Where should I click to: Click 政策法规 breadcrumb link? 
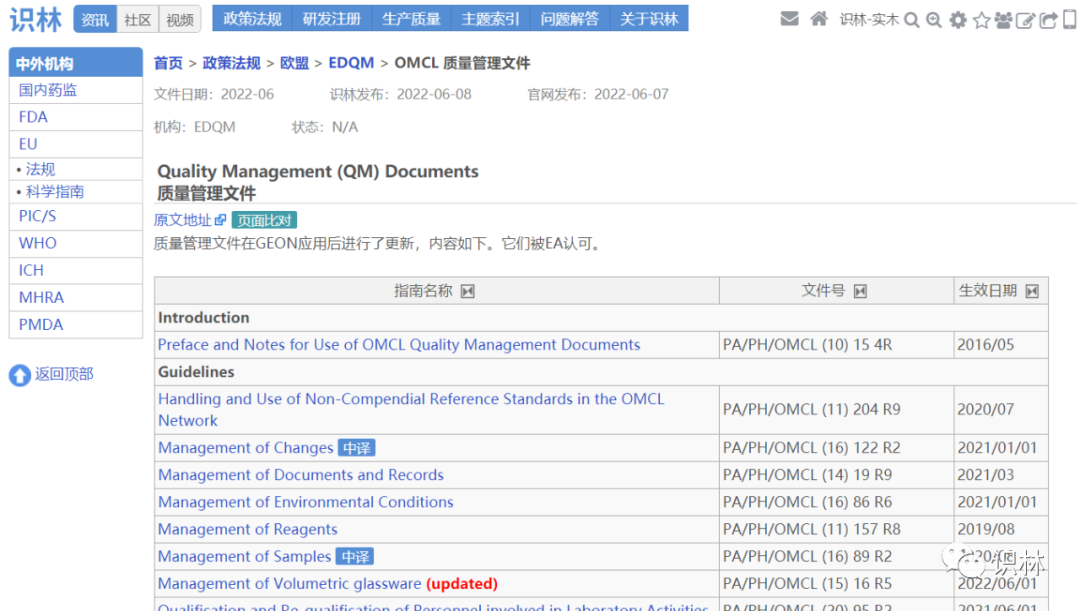coord(231,63)
